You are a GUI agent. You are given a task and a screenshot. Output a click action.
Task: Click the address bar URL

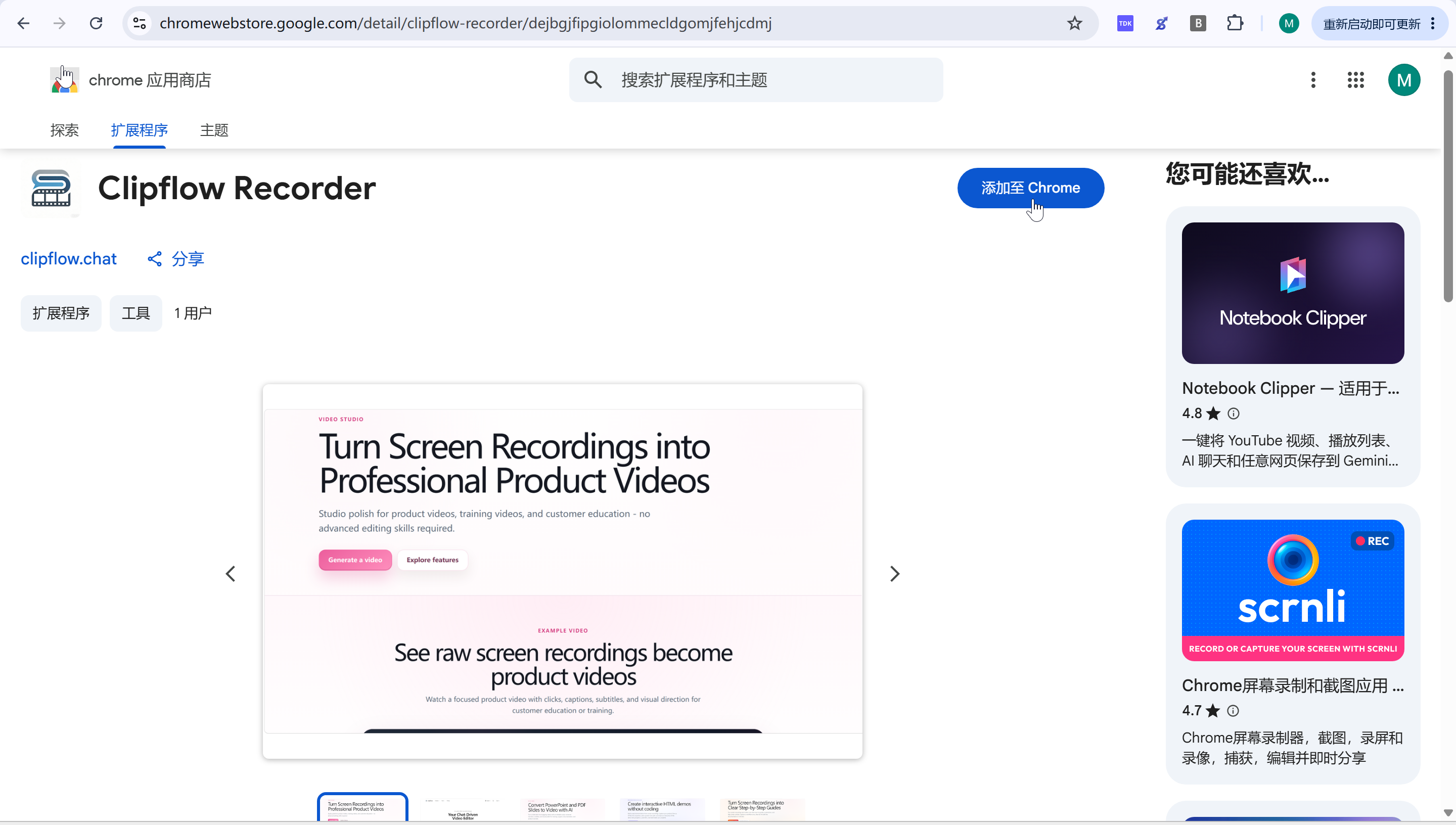465,23
